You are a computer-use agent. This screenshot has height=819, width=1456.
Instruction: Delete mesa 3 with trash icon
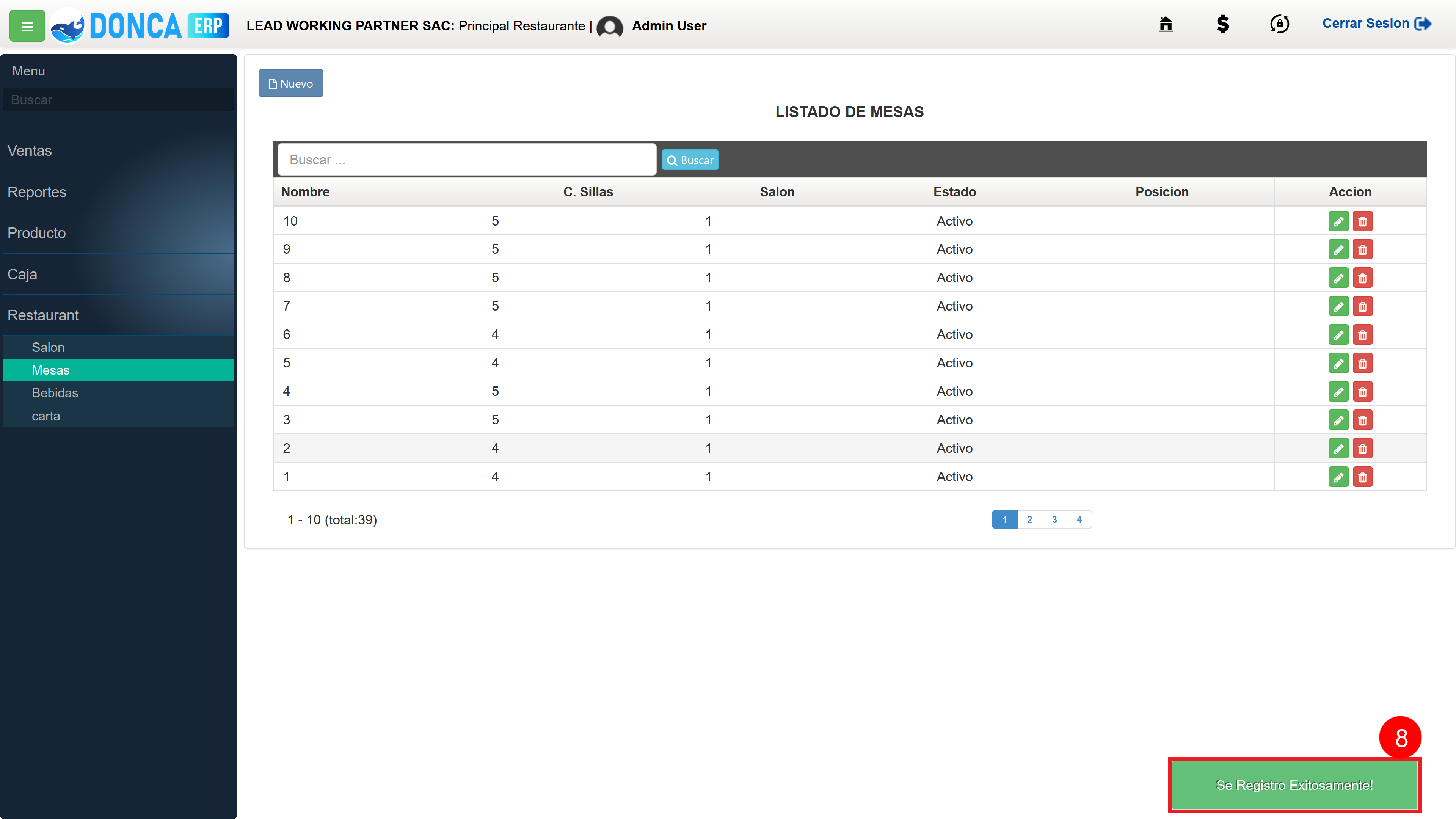[x=1363, y=420]
